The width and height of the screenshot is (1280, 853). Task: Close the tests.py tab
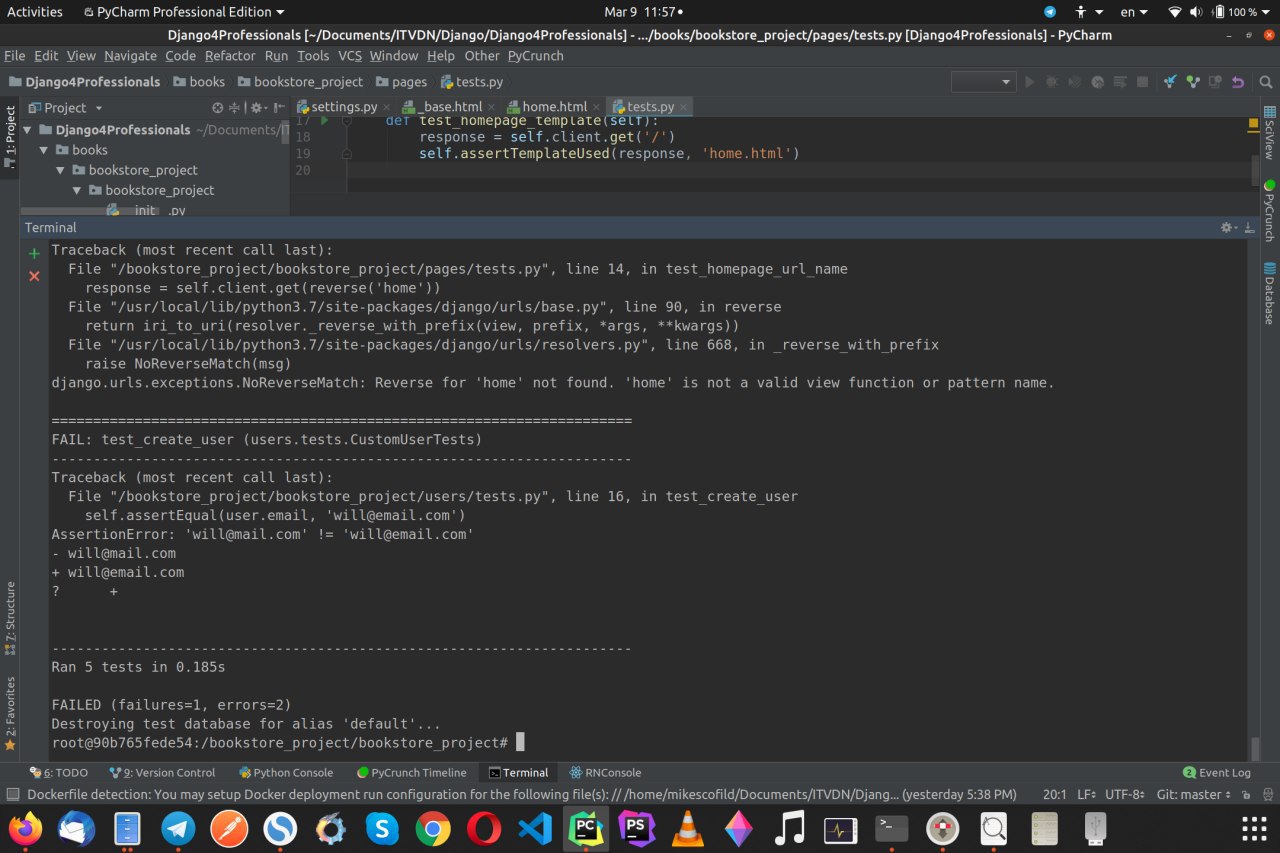coord(683,107)
